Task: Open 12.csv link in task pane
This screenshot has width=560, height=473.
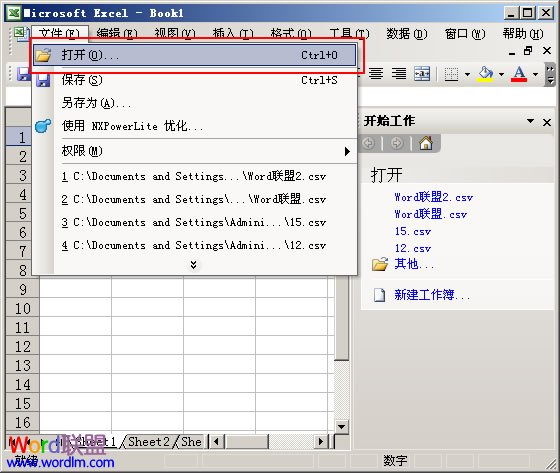Action: coord(412,248)
